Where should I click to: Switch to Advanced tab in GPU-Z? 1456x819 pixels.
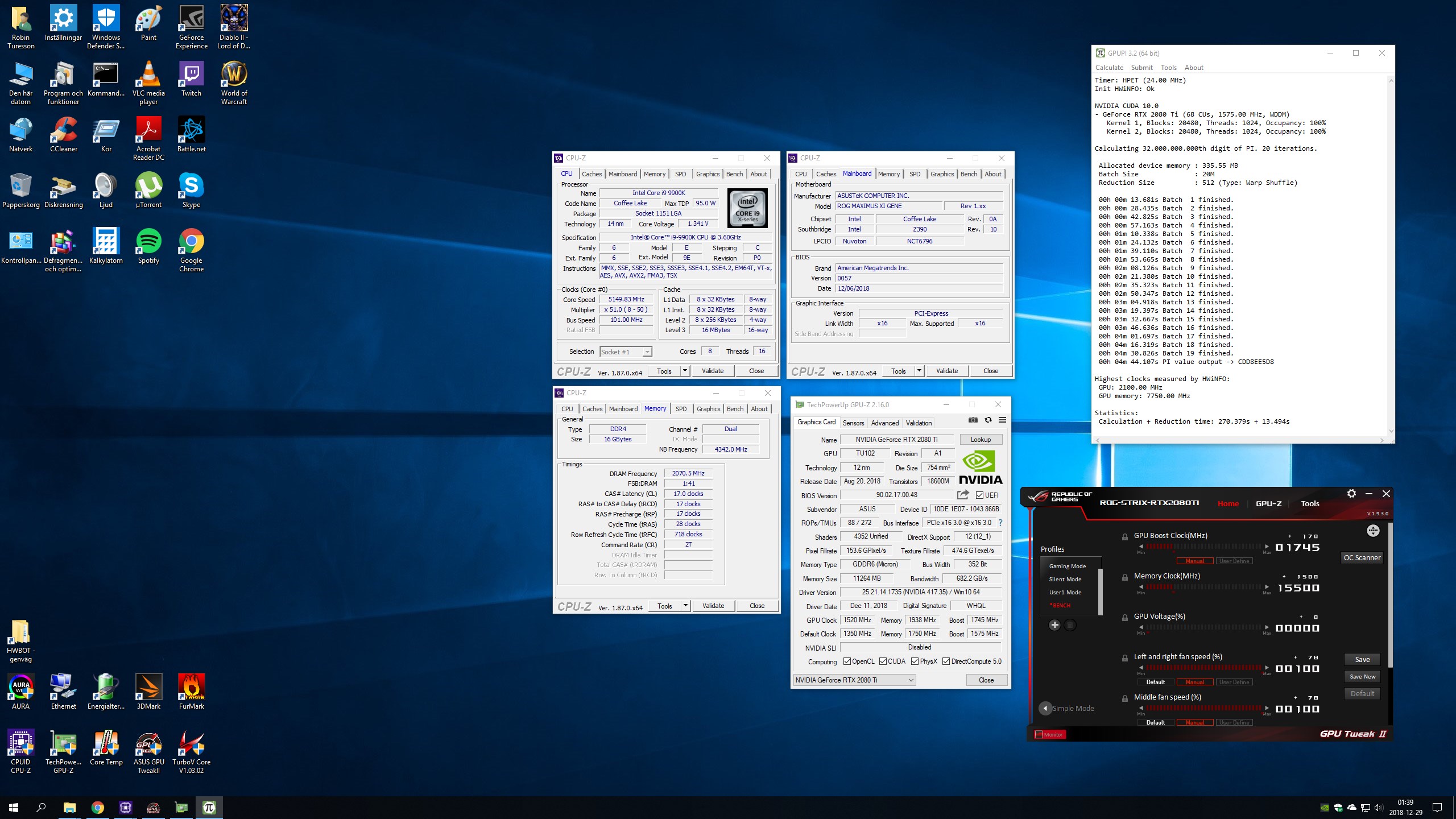pyautogui.click(x=884, y=423)
